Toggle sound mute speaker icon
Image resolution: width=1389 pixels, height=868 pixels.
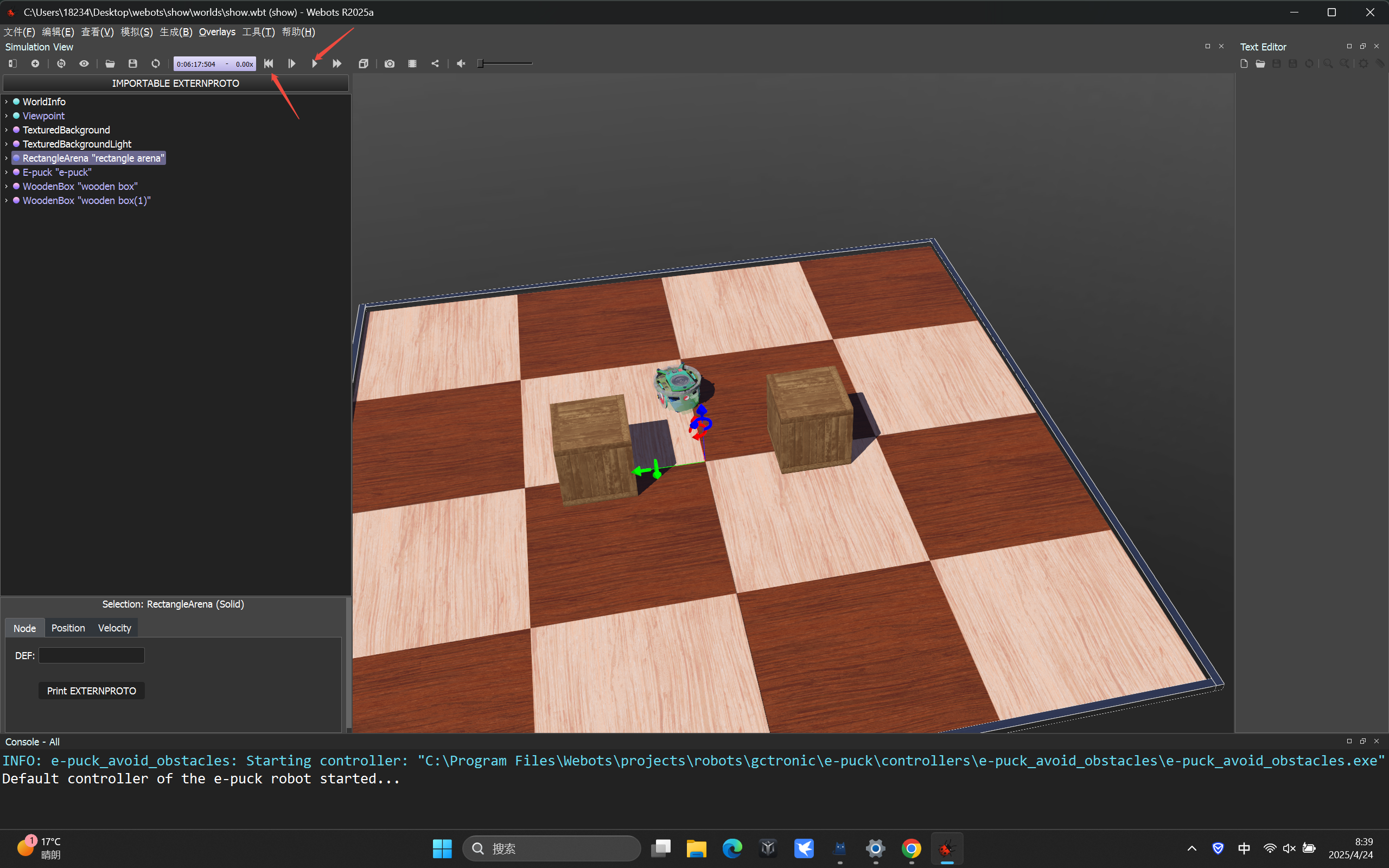click(x=461, y=63)
